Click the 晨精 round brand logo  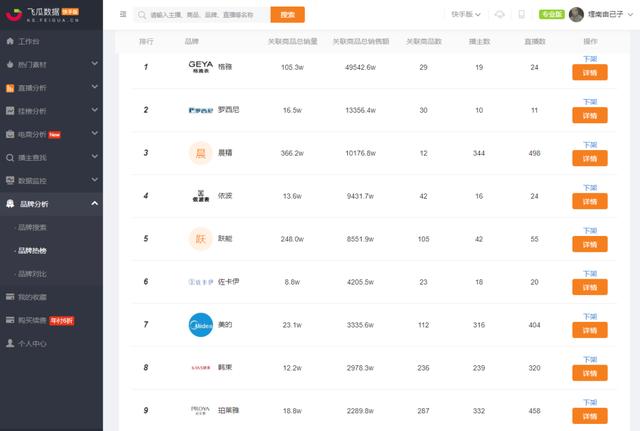tap(200, 153)
